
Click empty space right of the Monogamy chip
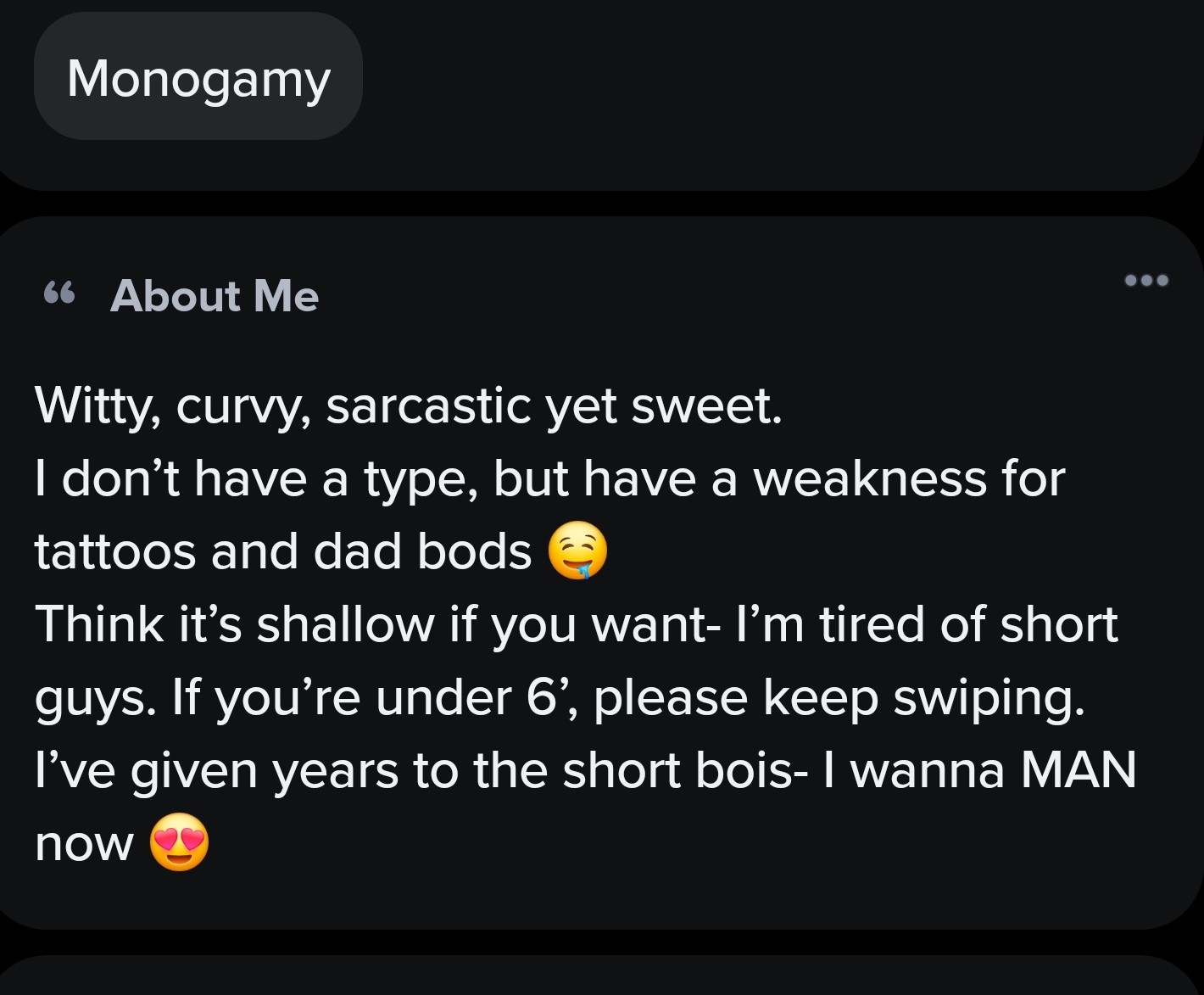click(x=763, y=78)
